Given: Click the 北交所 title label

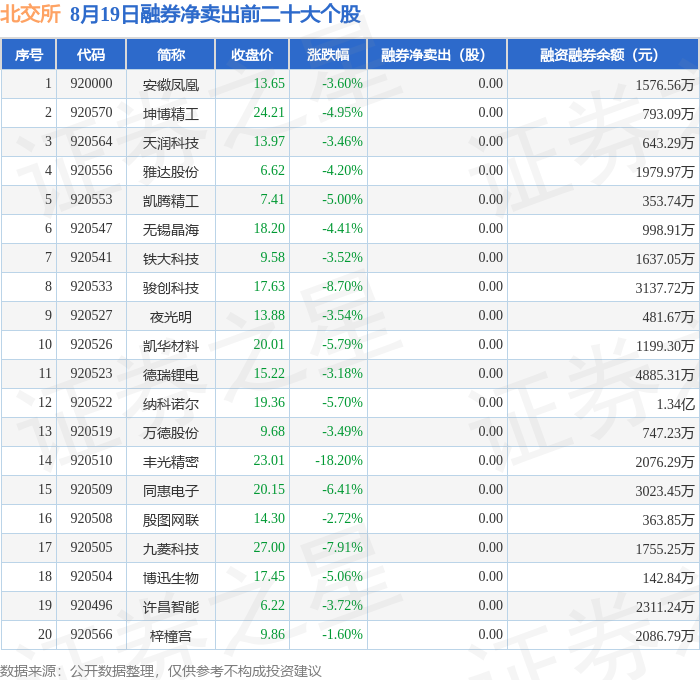Looking at the screenshot, I should pyautogui.click(x=30, y=14).
